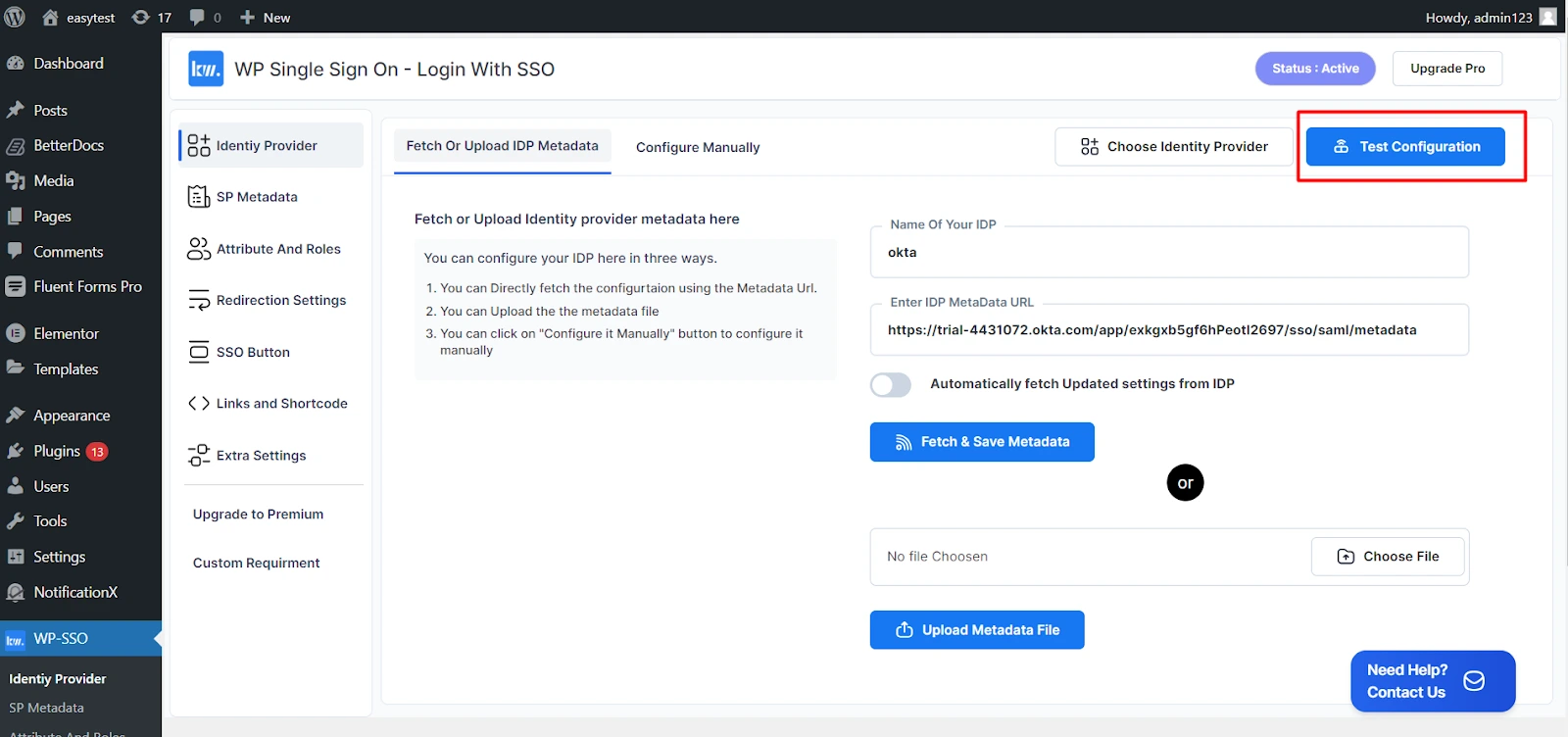The height and width of the screenshot is (737, 1568).
Task: Click the Appearance brush icon
Action: pyautogui.click(x=16, y=416)
